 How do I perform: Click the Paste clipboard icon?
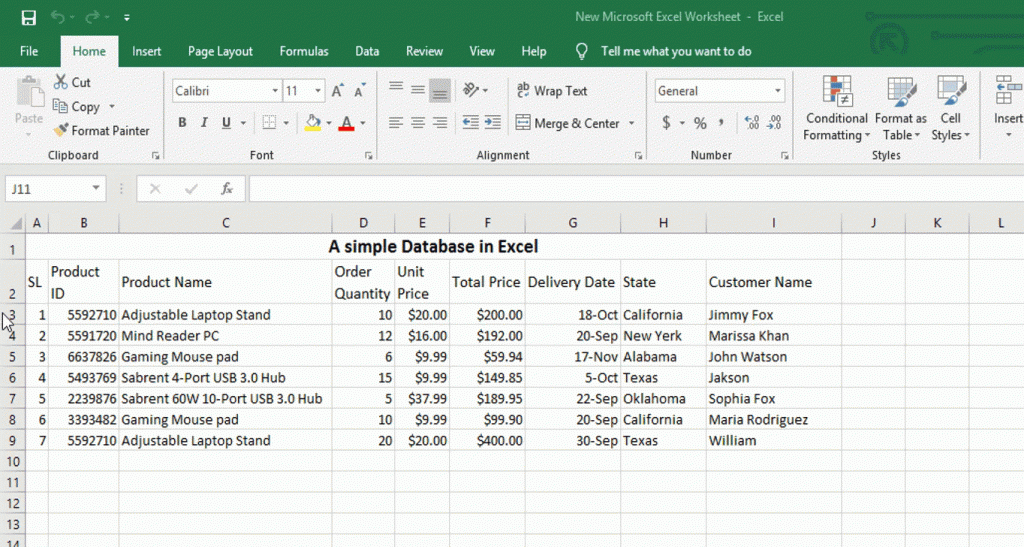point(29,92)
